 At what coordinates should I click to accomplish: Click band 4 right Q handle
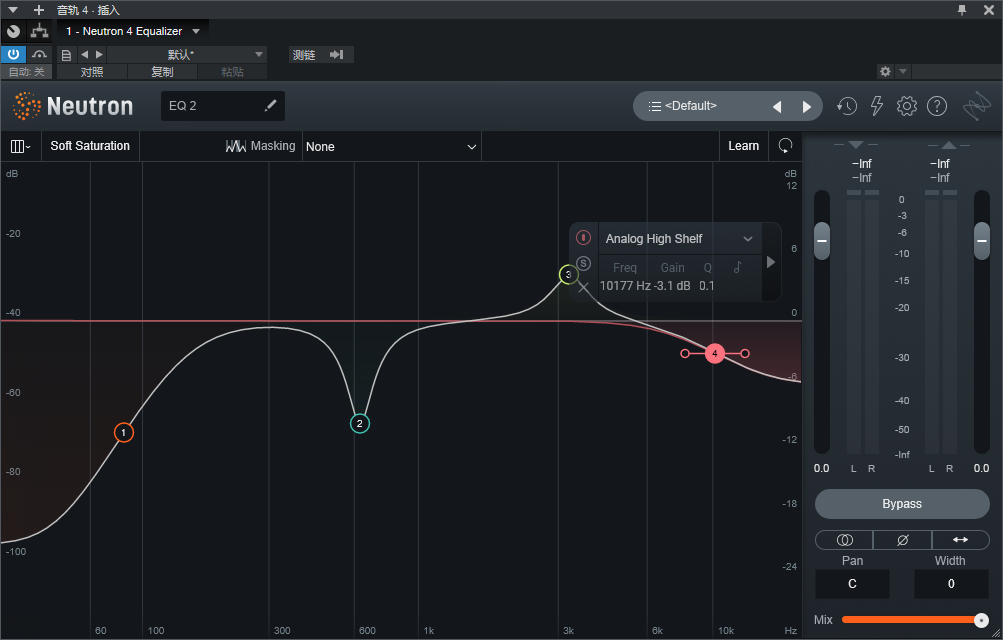point(745,353)
